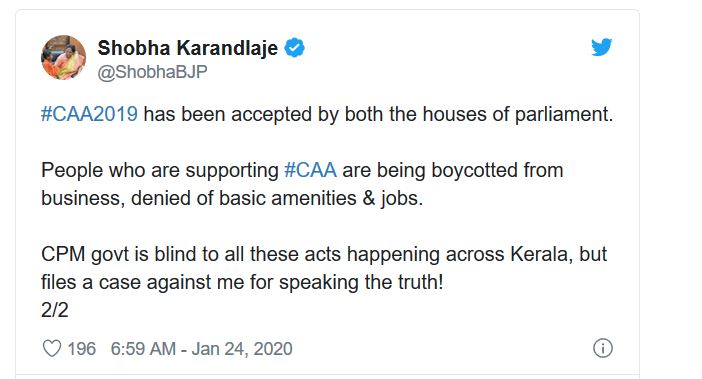This screenshot has height=379, width=702.
Task: Open the #CAA hashtag link
Action: [x=310, y=170]
